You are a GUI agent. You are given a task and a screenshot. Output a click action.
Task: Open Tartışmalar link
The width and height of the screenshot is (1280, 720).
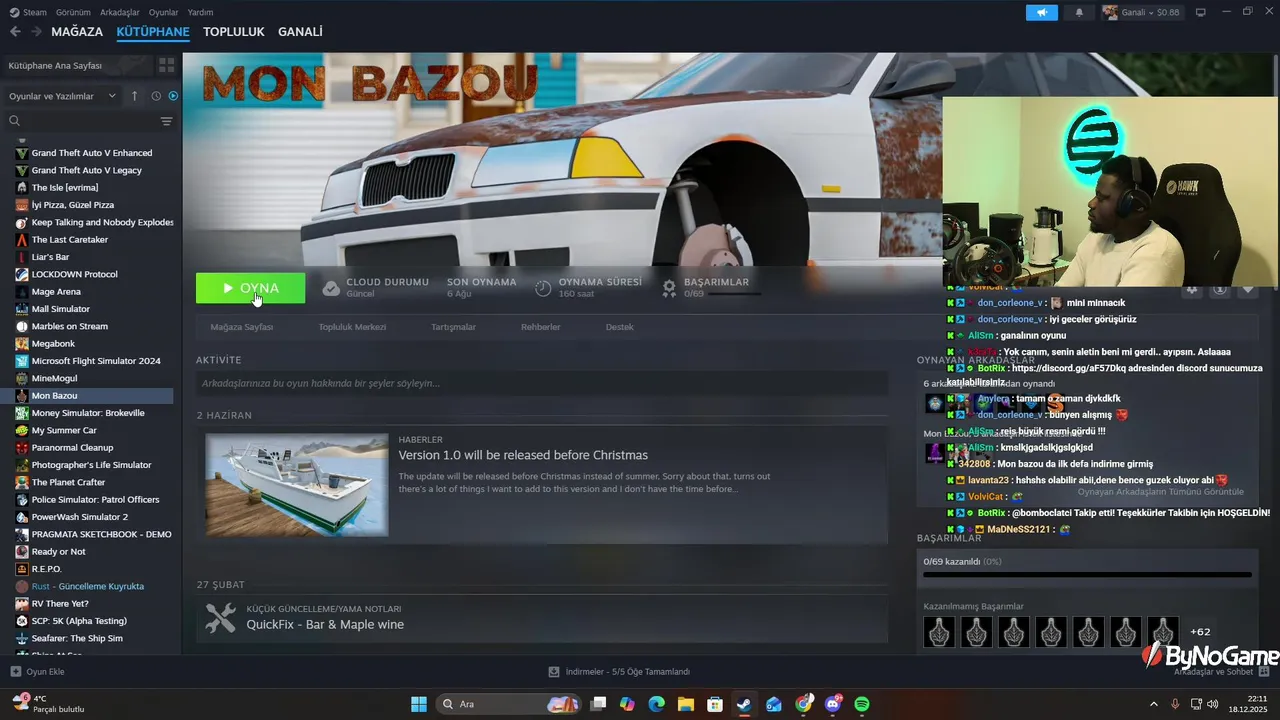[x=453, y=327]
